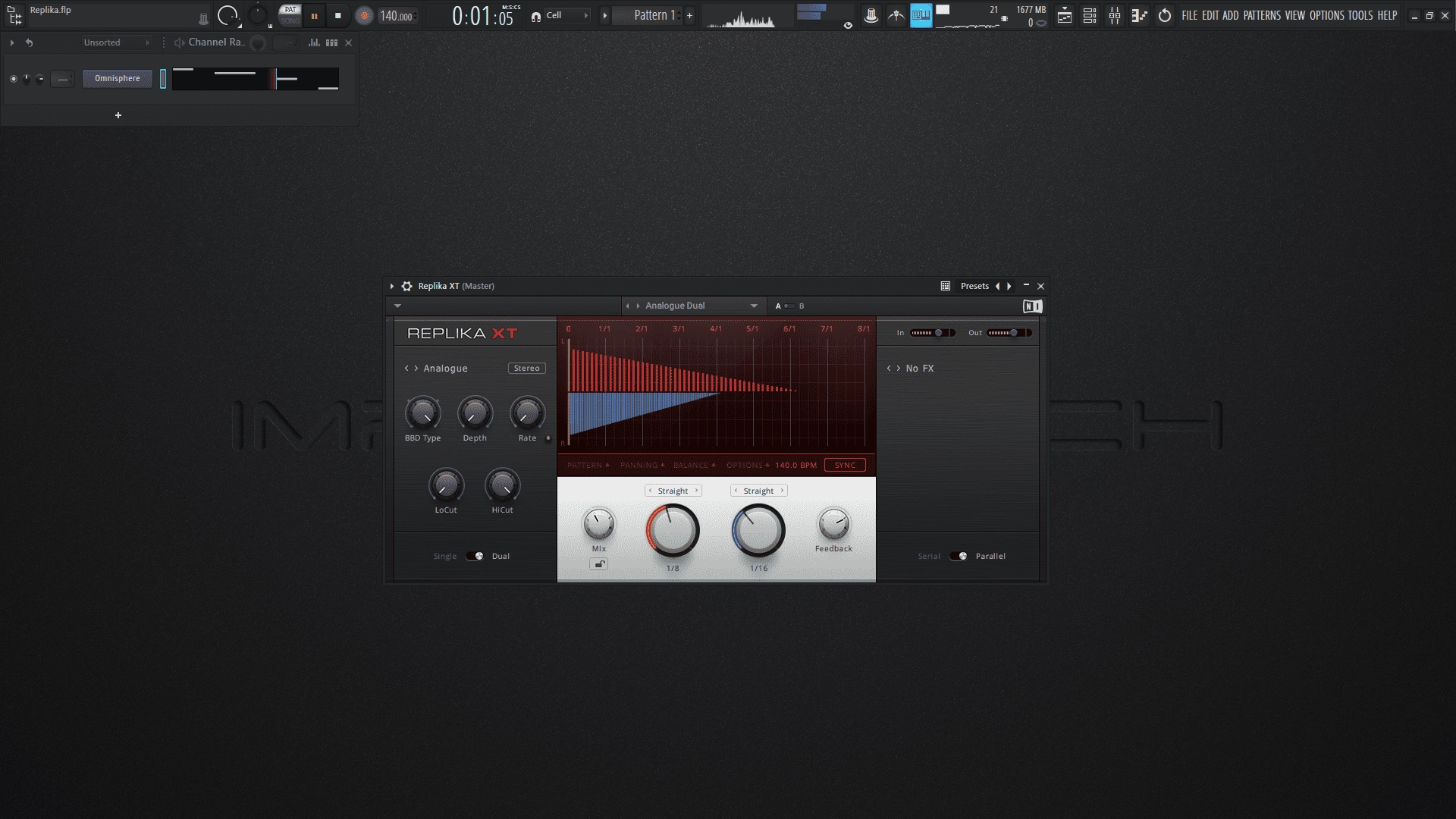Open the EDIT menu
The image size is (1456, 819).
(x=1210, y=15)
